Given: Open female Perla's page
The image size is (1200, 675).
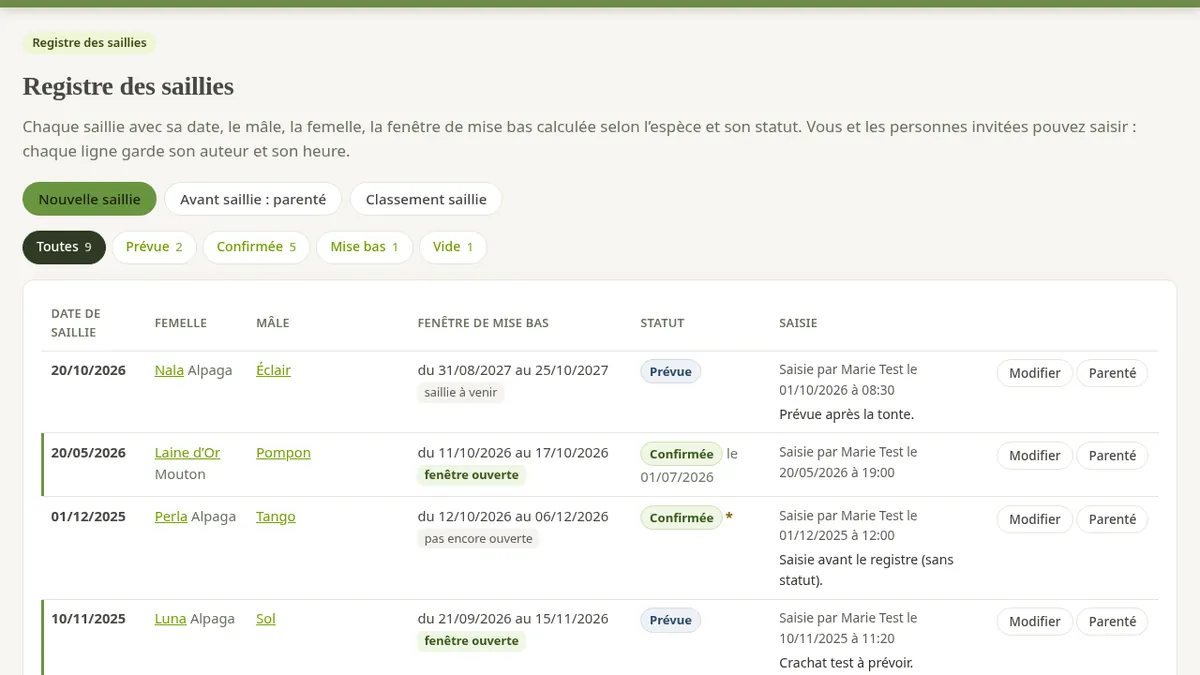Looking at the screenshot, I should (x=171, y=517).
